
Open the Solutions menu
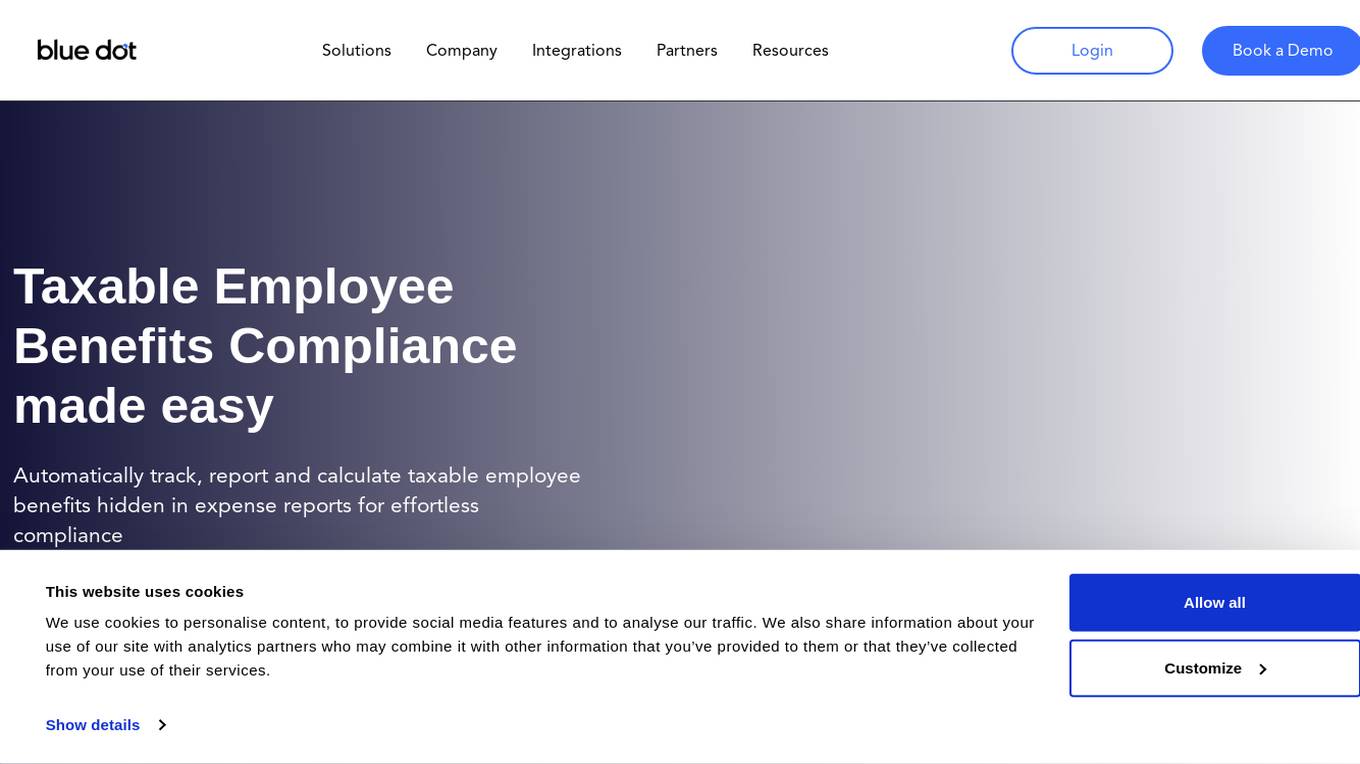point(356,50)
